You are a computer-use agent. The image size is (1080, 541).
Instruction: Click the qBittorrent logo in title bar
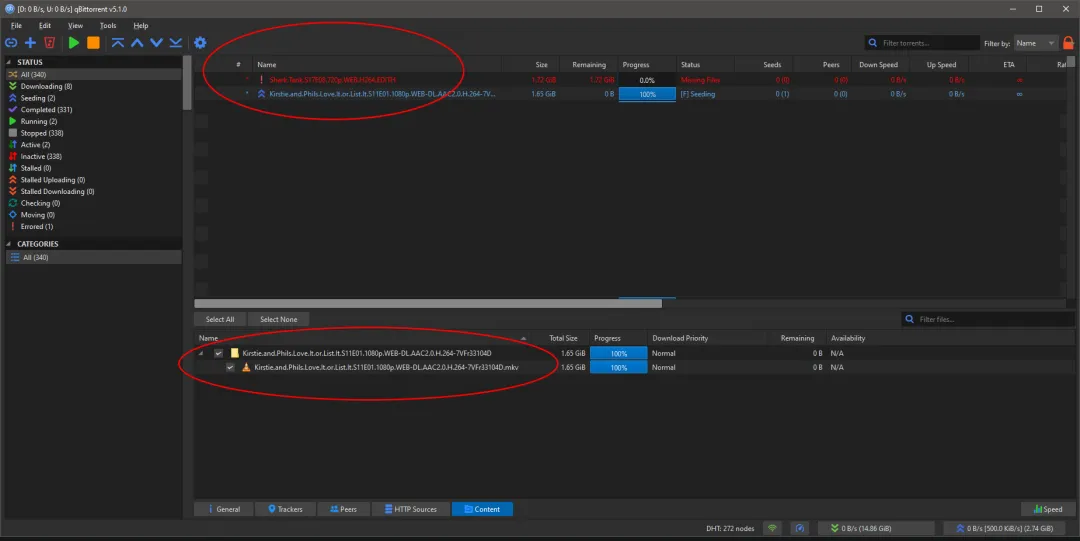[x=10, y=9]
